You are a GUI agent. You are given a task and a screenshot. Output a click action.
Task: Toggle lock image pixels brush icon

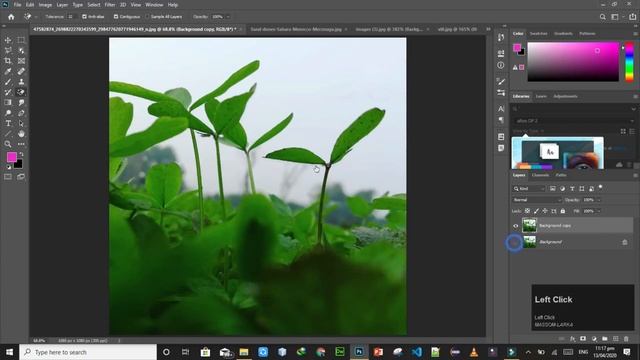[536, 211]
